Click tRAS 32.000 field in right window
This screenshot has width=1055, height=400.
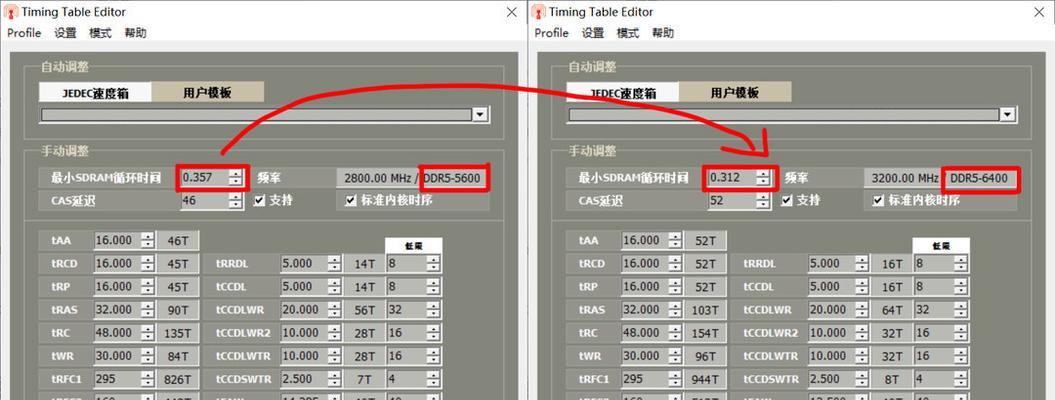645,310
